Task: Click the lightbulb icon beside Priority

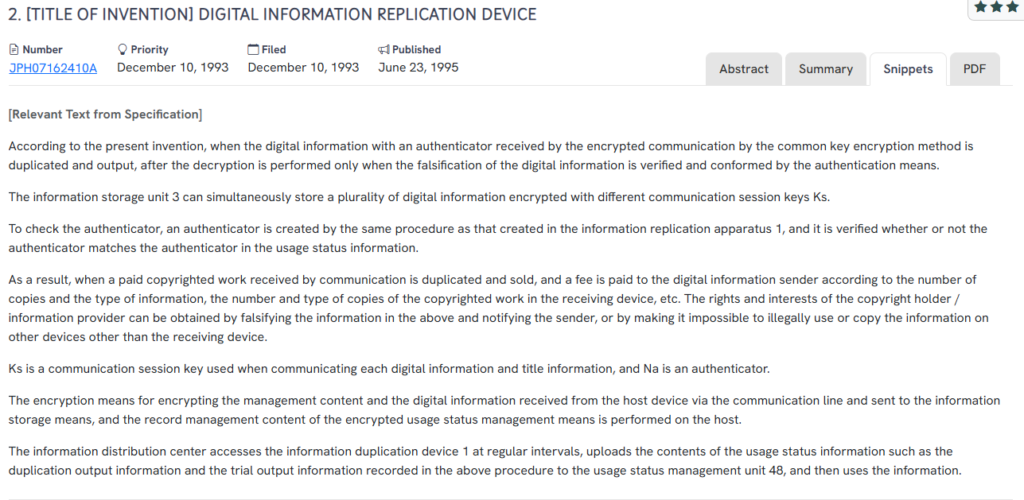Action: tap(123, 49)
